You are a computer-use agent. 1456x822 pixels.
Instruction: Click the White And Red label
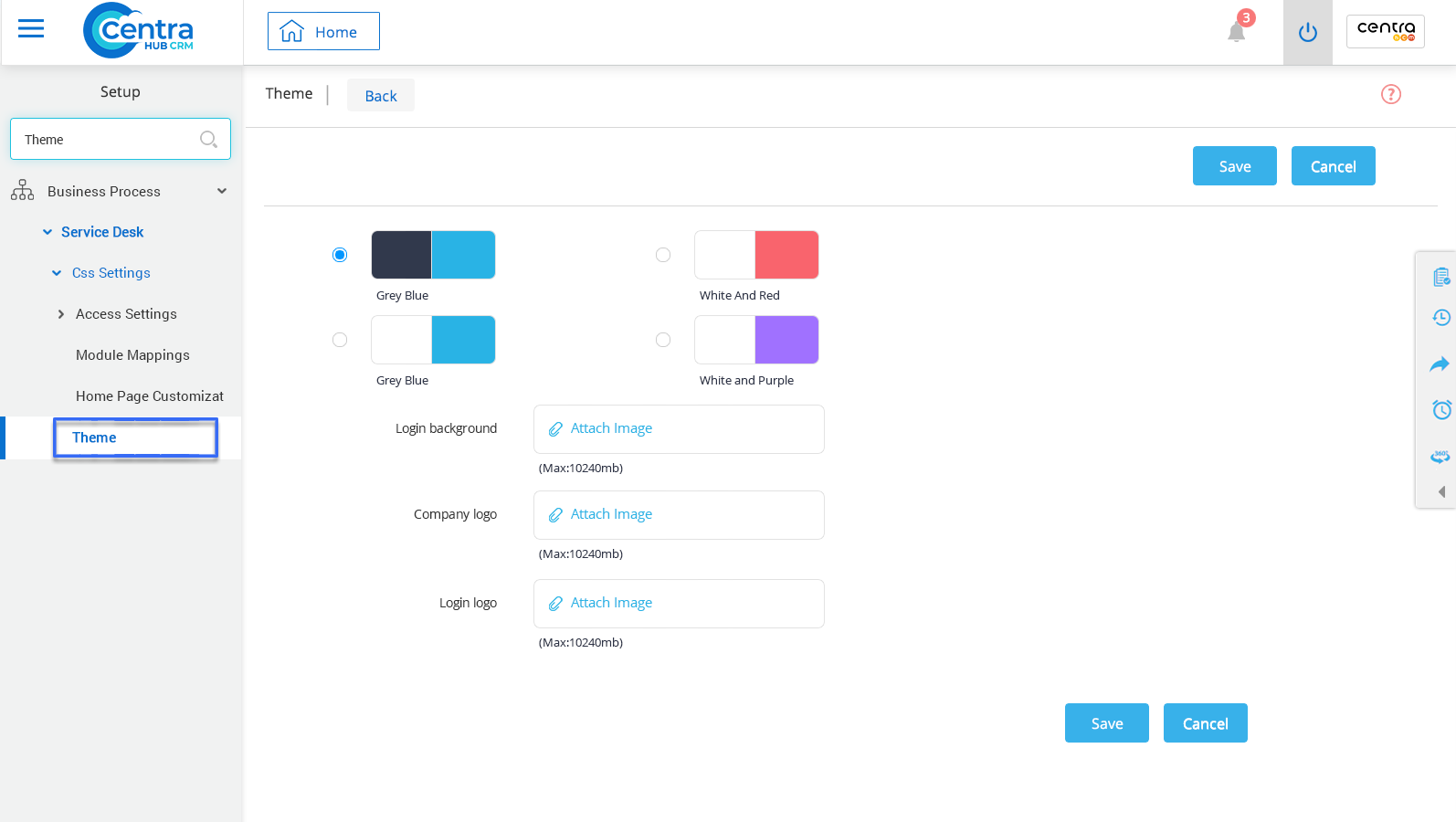point(740,295)
